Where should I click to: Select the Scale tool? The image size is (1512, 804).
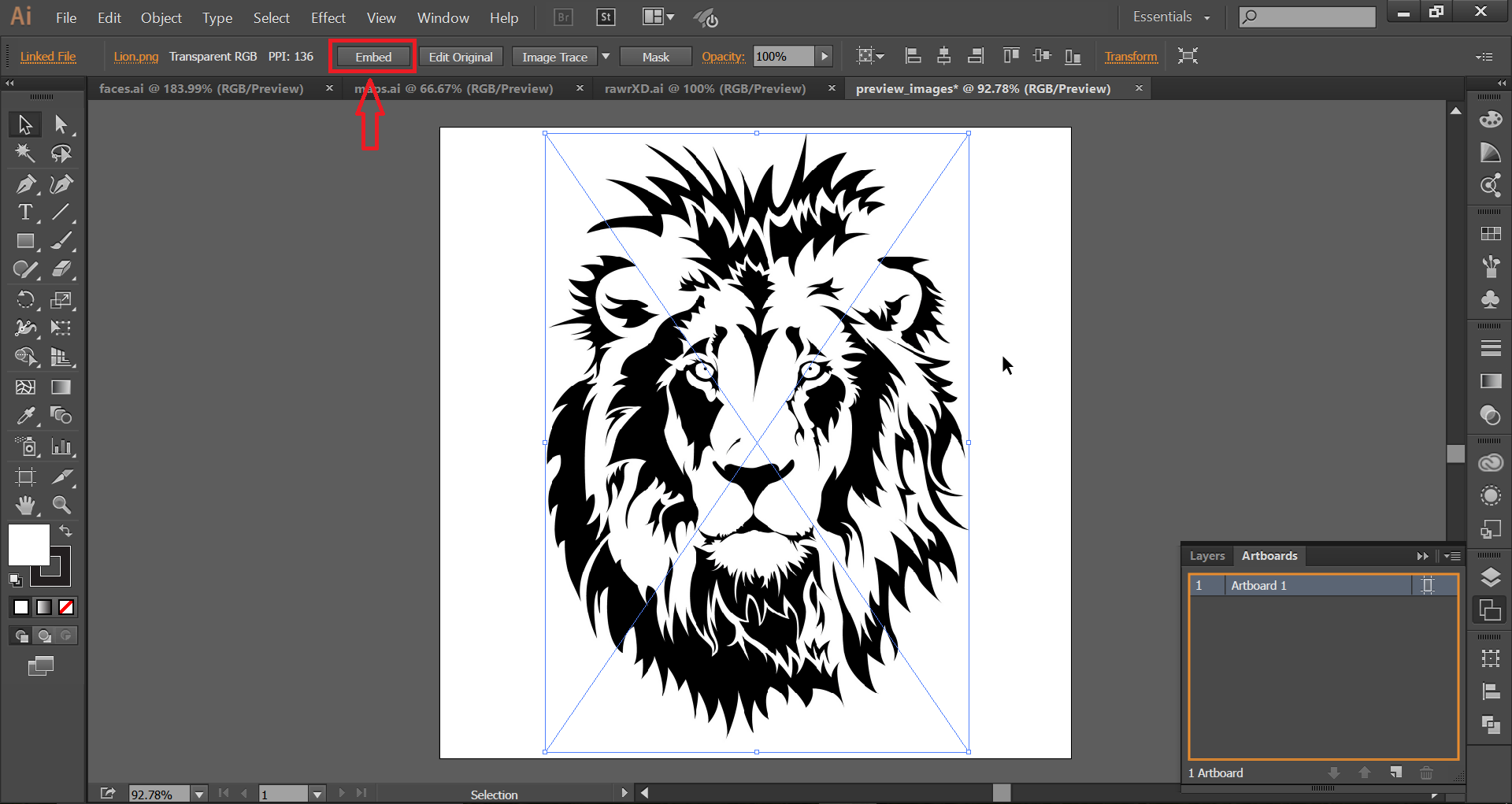click(x=61, y=300)
